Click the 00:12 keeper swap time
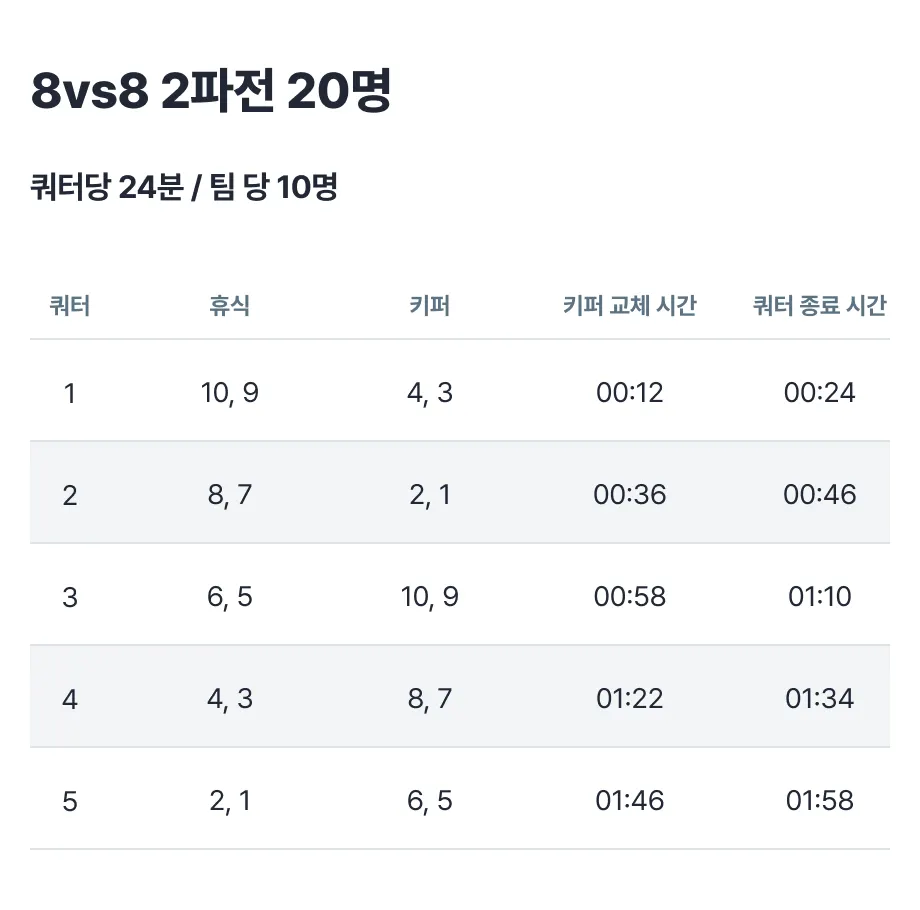920x910 pixels. click(x=630, y=393)
